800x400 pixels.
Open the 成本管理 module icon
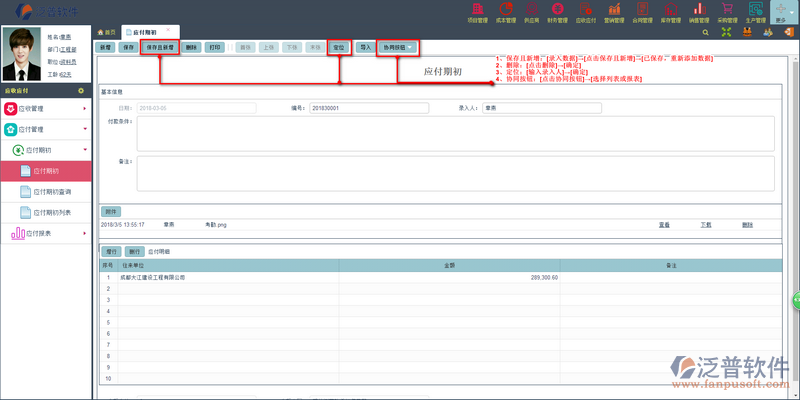(506, 12)
